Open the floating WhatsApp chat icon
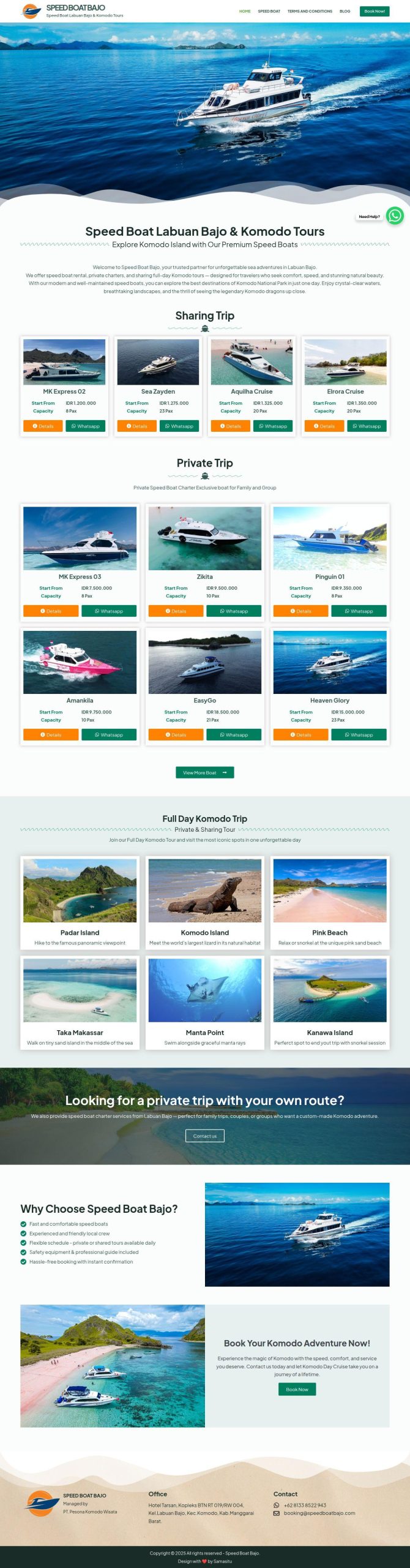Image resolution: width=410 pixels, height=1568 pixels. pyautogui.click(x=395, y=216)
